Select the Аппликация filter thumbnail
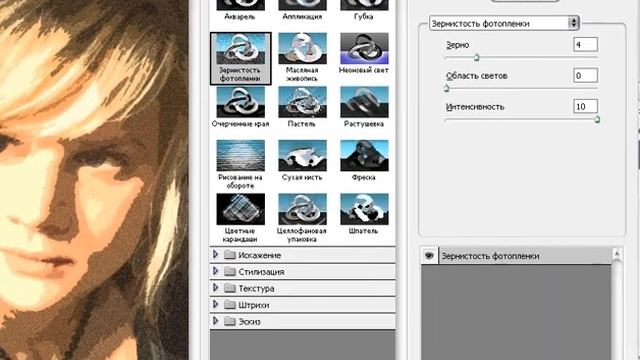Viewport: 640px width, 360px height. (x=302, y=5)
